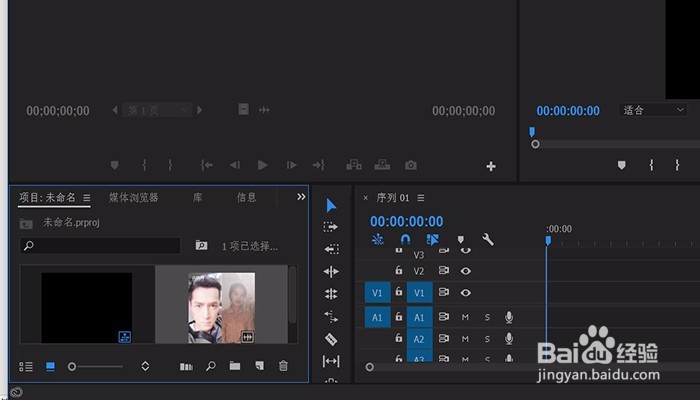Add marker in timeline header
Viewport: 700px width, 400px height.
click(x=461, y=240)
